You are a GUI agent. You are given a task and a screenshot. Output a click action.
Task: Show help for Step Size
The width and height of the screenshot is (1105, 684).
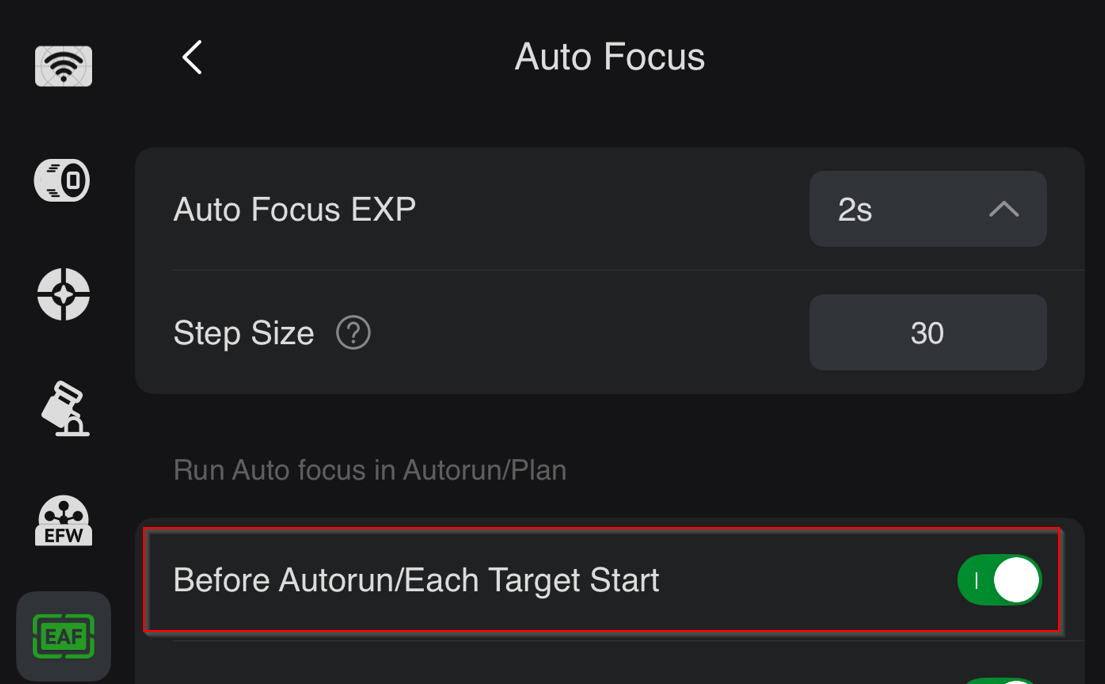click(353, 332)
